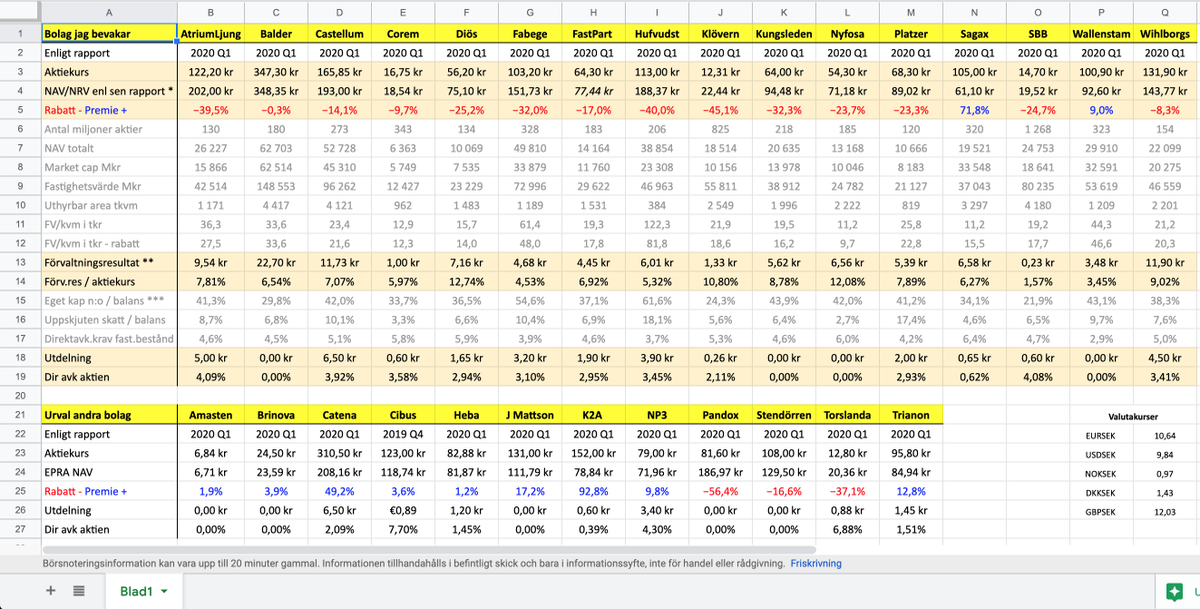Click Diös share price 56,20 kr
Screen dimensions: 1200x609
465,71
